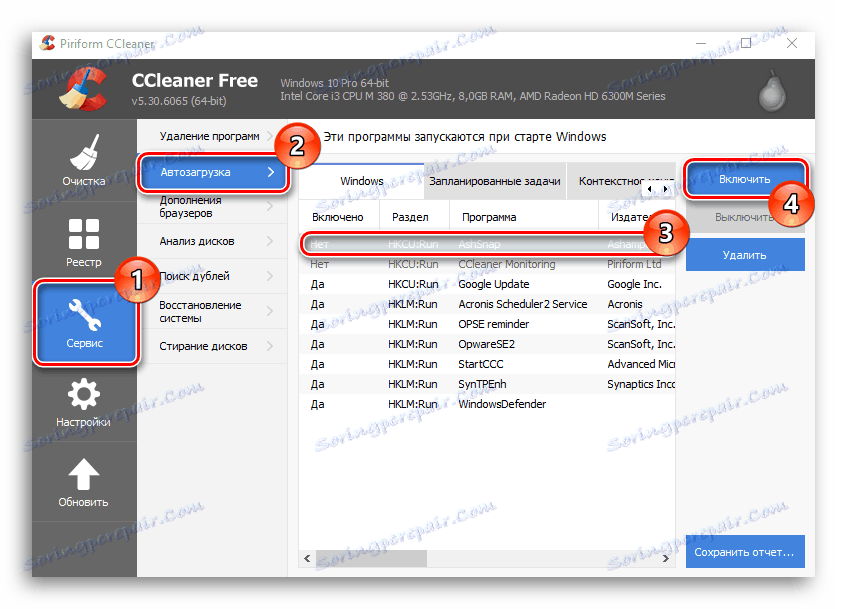Collapse tabs using the left arrow
The height and width of the screenshot is (609, 847).
pyautogui.click(x=649, y=188)
